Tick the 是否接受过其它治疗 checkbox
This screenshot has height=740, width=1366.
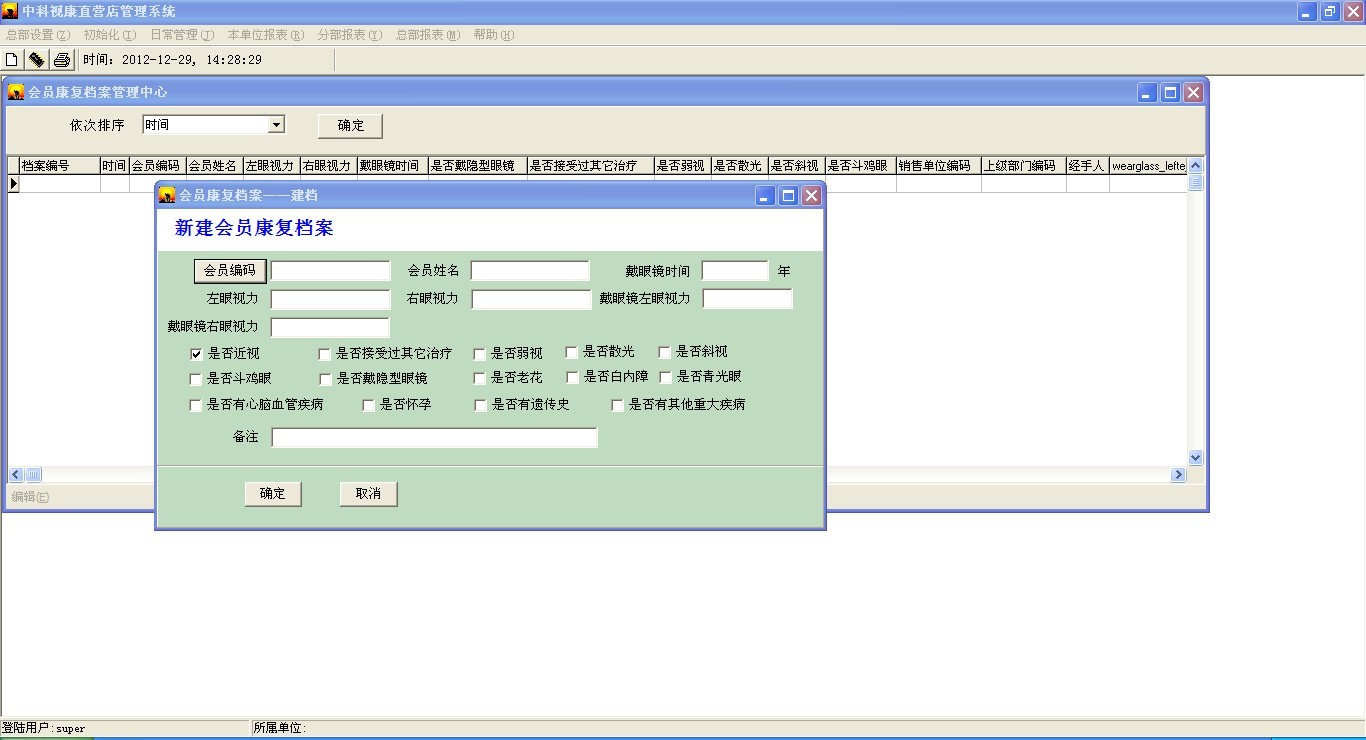tap(324, 354)
